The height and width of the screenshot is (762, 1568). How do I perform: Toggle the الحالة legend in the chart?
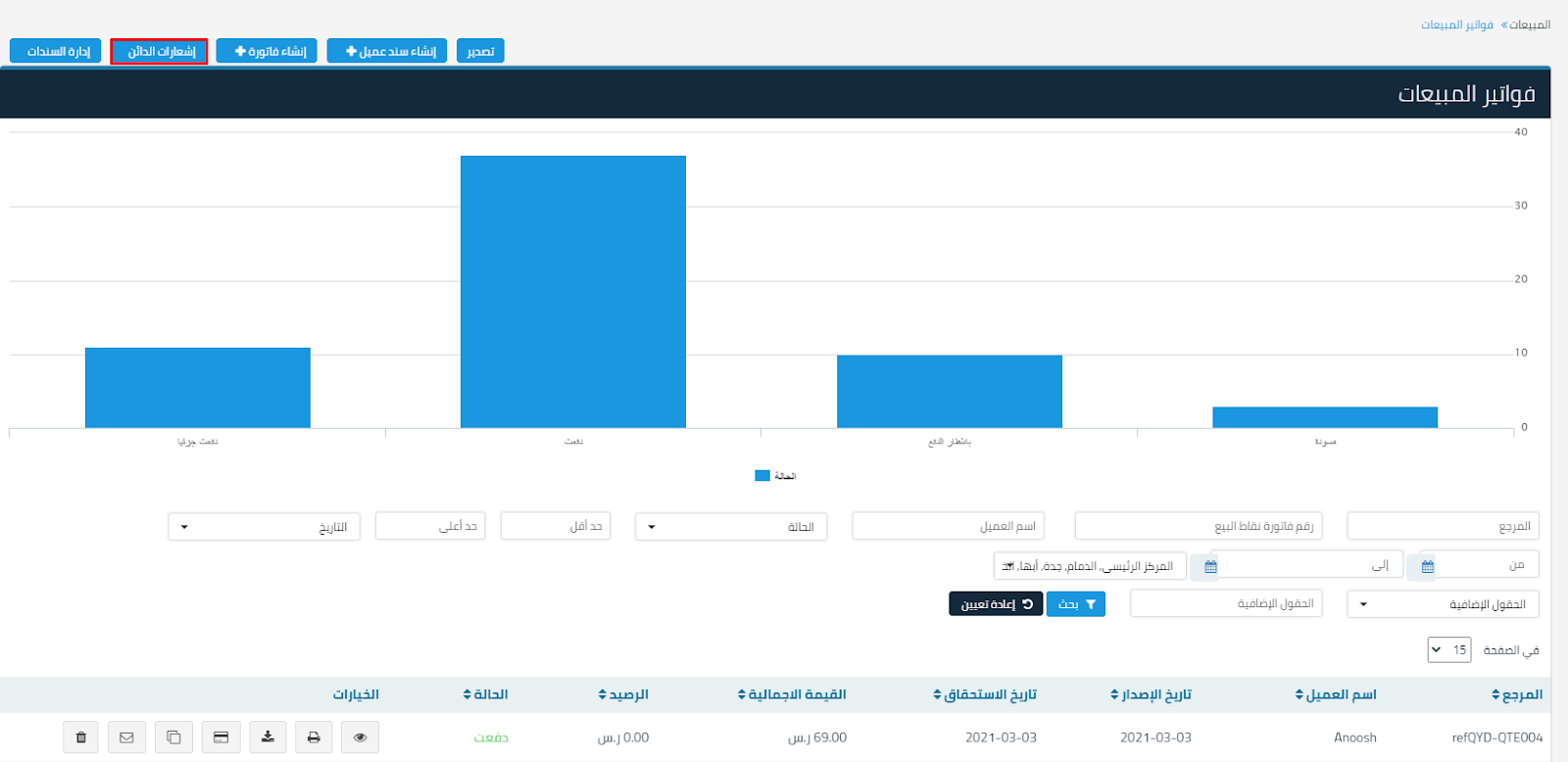coord(775,476)
